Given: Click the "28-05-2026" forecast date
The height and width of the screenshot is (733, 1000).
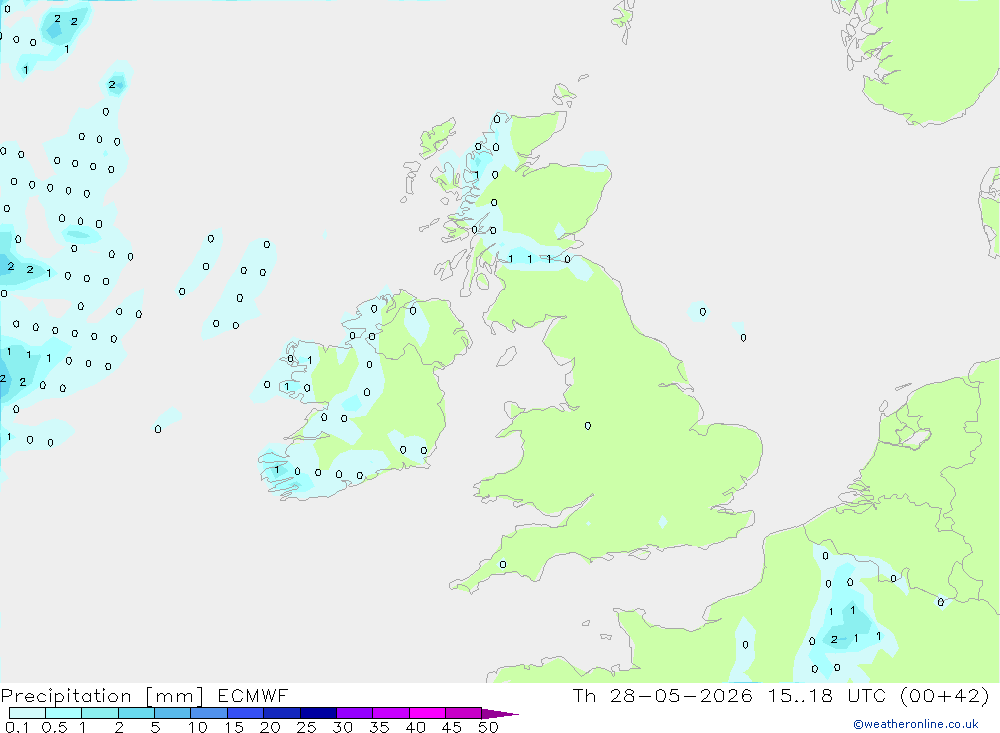Looking at the screenshot, I should (681, 695).
